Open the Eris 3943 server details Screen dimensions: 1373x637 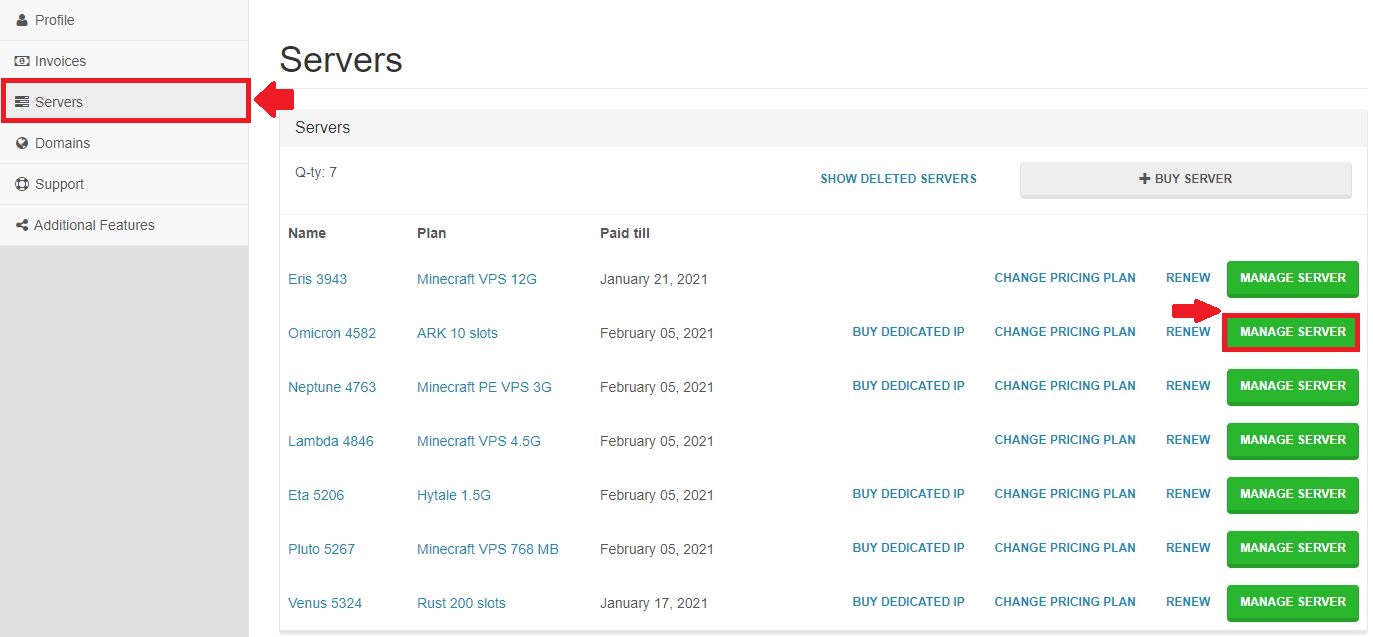coord(317,279)
